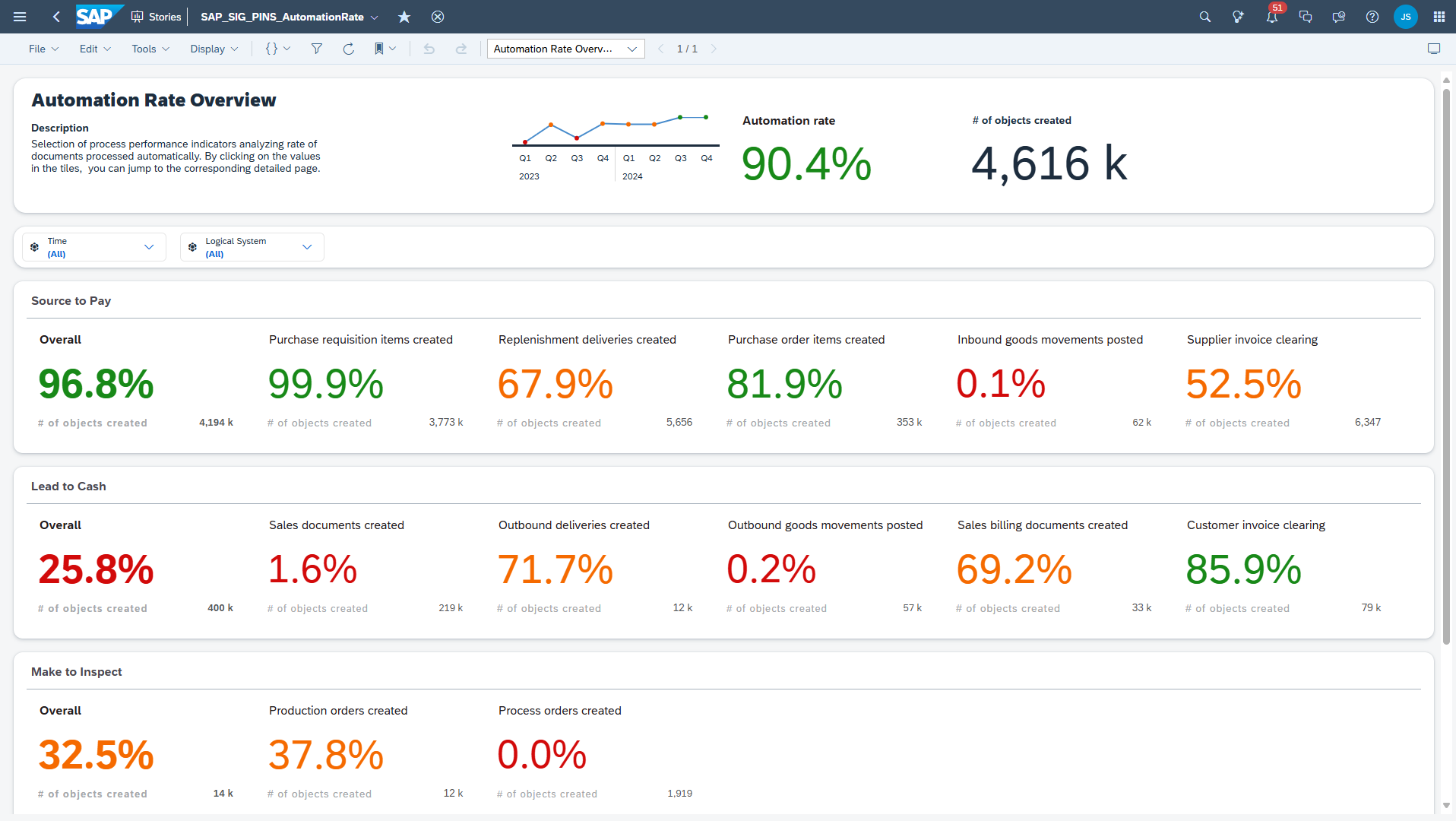The height and width of the screenshot is (821, 1456).
Task: Open the bookmark toolbar dropdown
Action: 385,49
